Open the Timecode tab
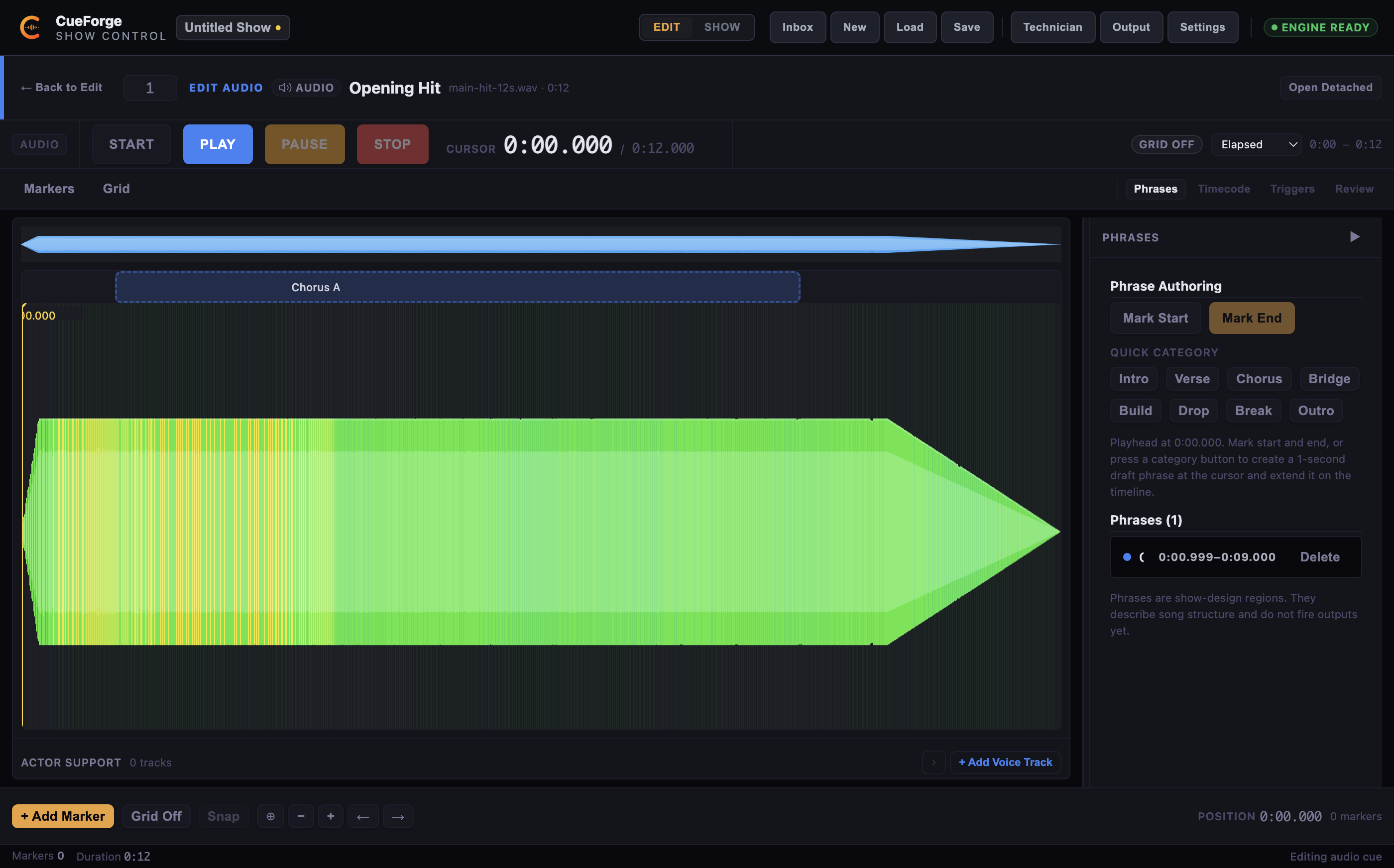This screenshot has width=1394, height=868. [1223, 189]
